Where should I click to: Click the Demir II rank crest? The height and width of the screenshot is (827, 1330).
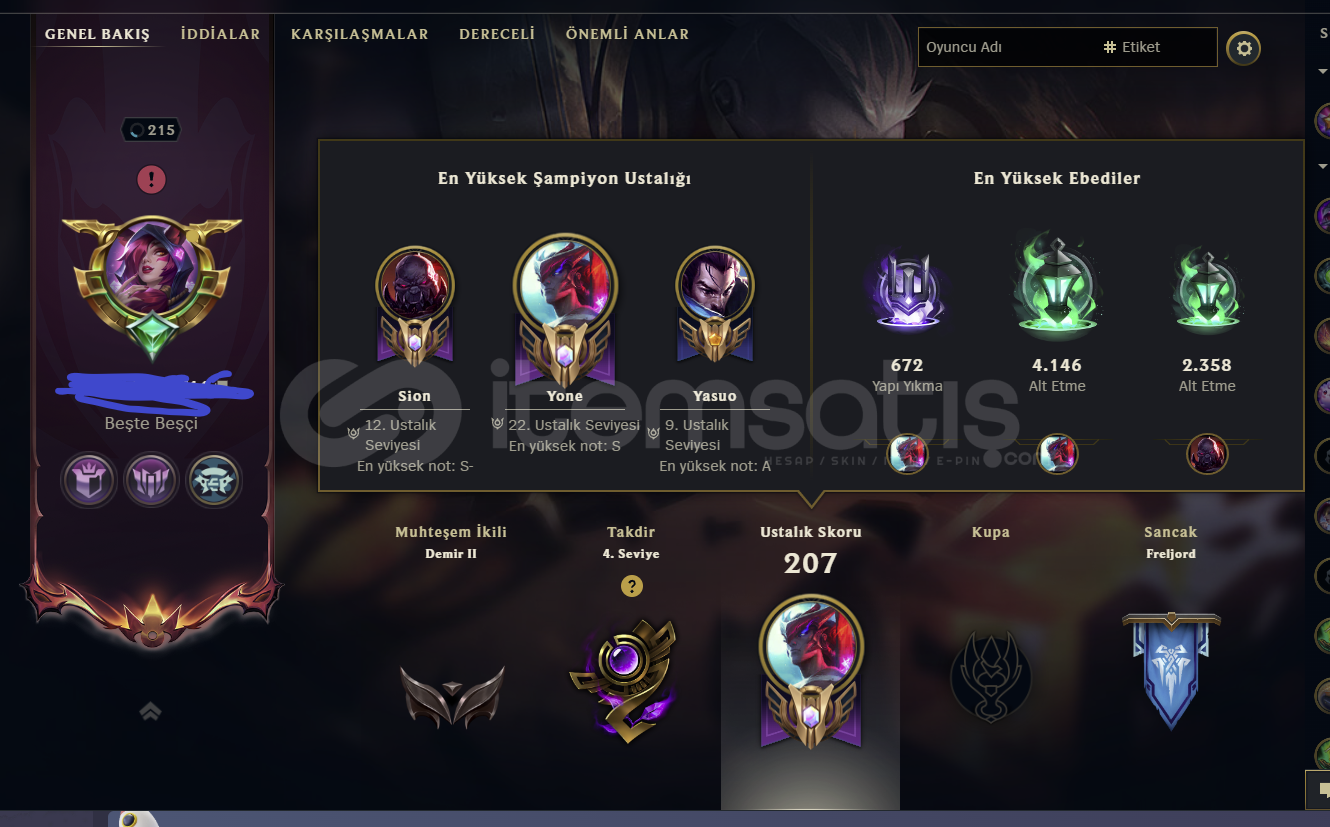coord(451,696)
